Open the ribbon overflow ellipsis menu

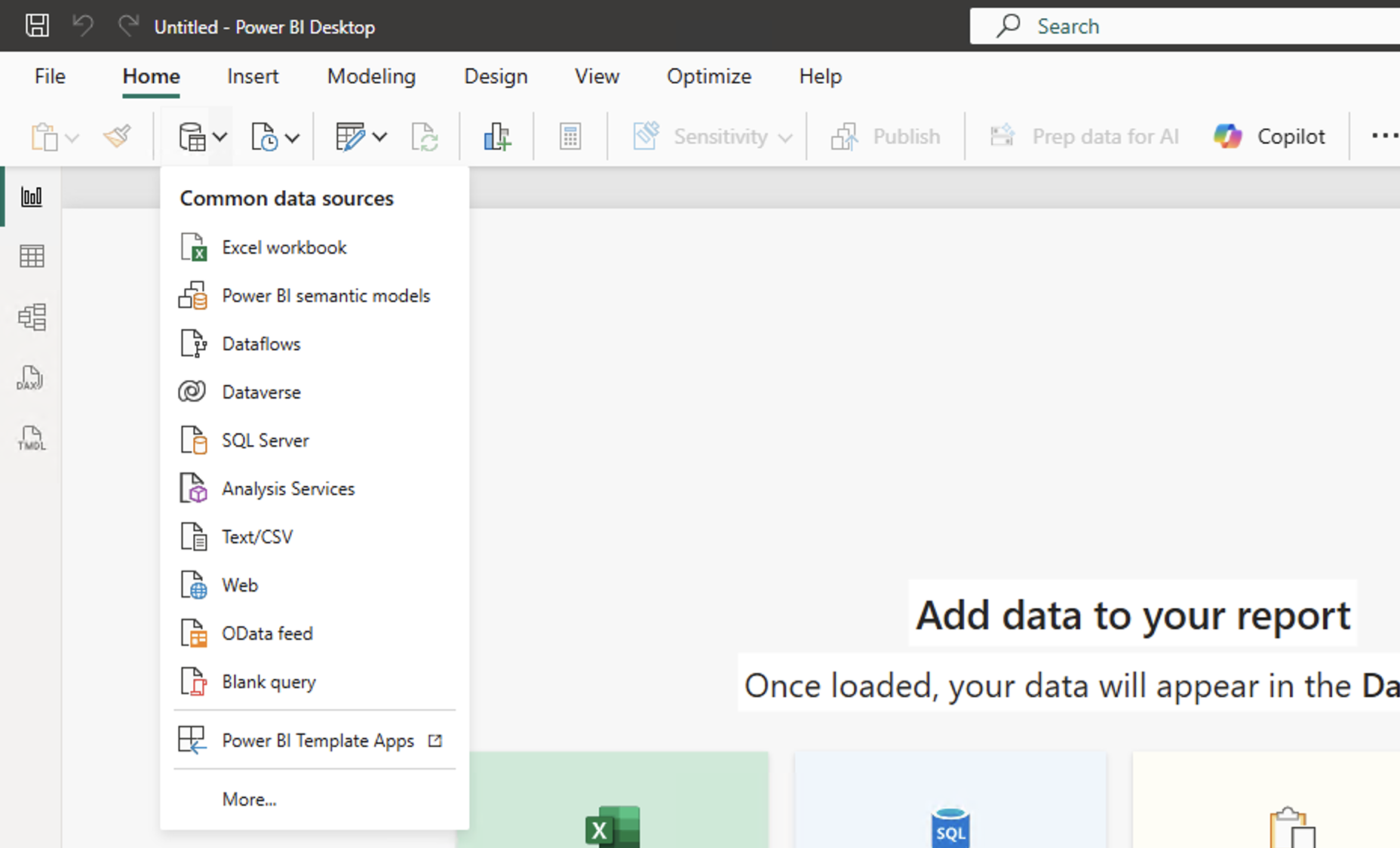(x=1384, y=137)
